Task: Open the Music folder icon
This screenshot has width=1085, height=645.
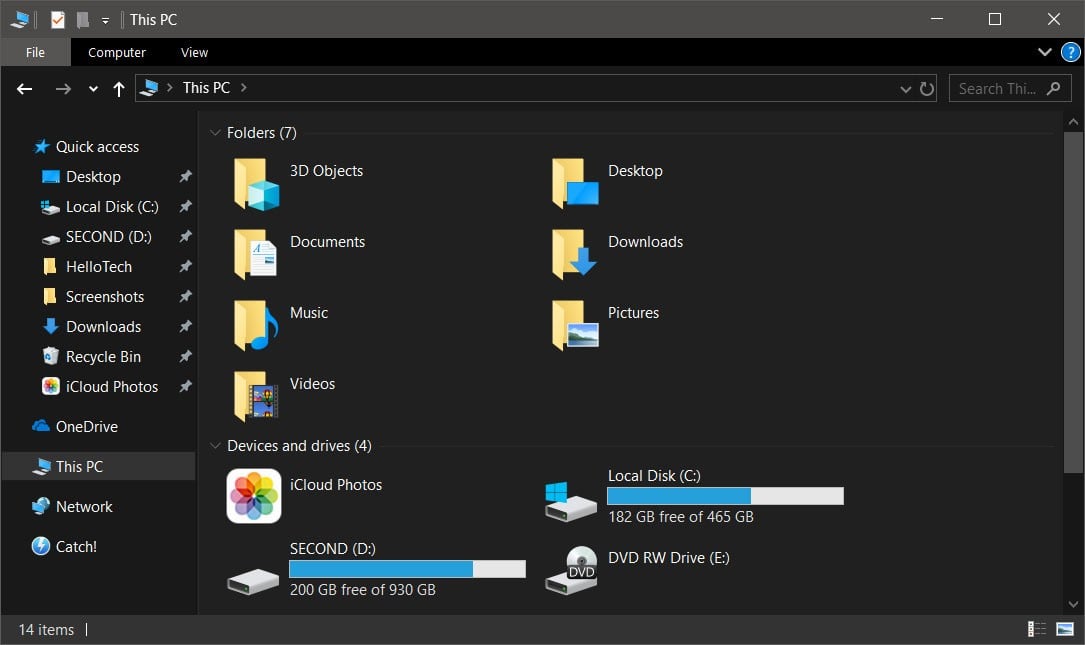Action: tap(256, 325)
